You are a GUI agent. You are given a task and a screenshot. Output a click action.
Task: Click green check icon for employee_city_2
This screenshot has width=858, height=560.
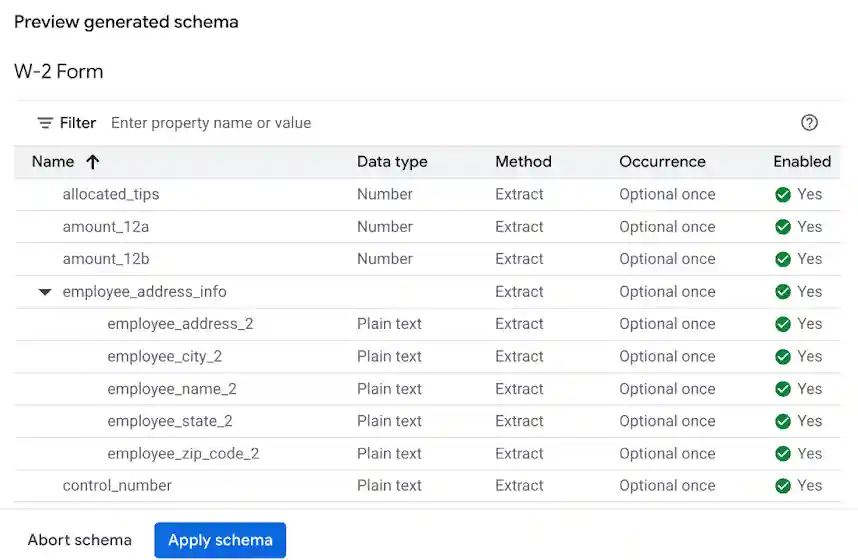(x=783, y=357)
